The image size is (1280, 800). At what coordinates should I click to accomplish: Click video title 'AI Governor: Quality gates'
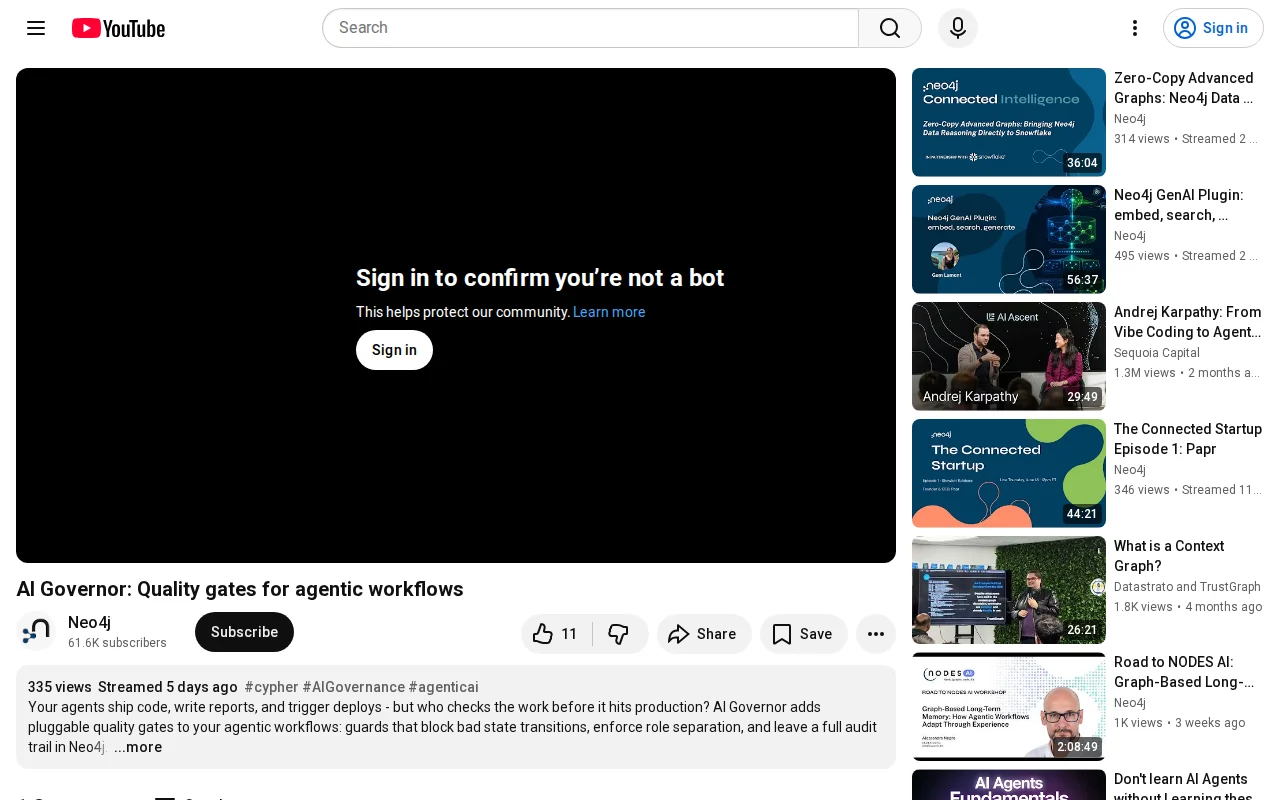pos(240,589)
